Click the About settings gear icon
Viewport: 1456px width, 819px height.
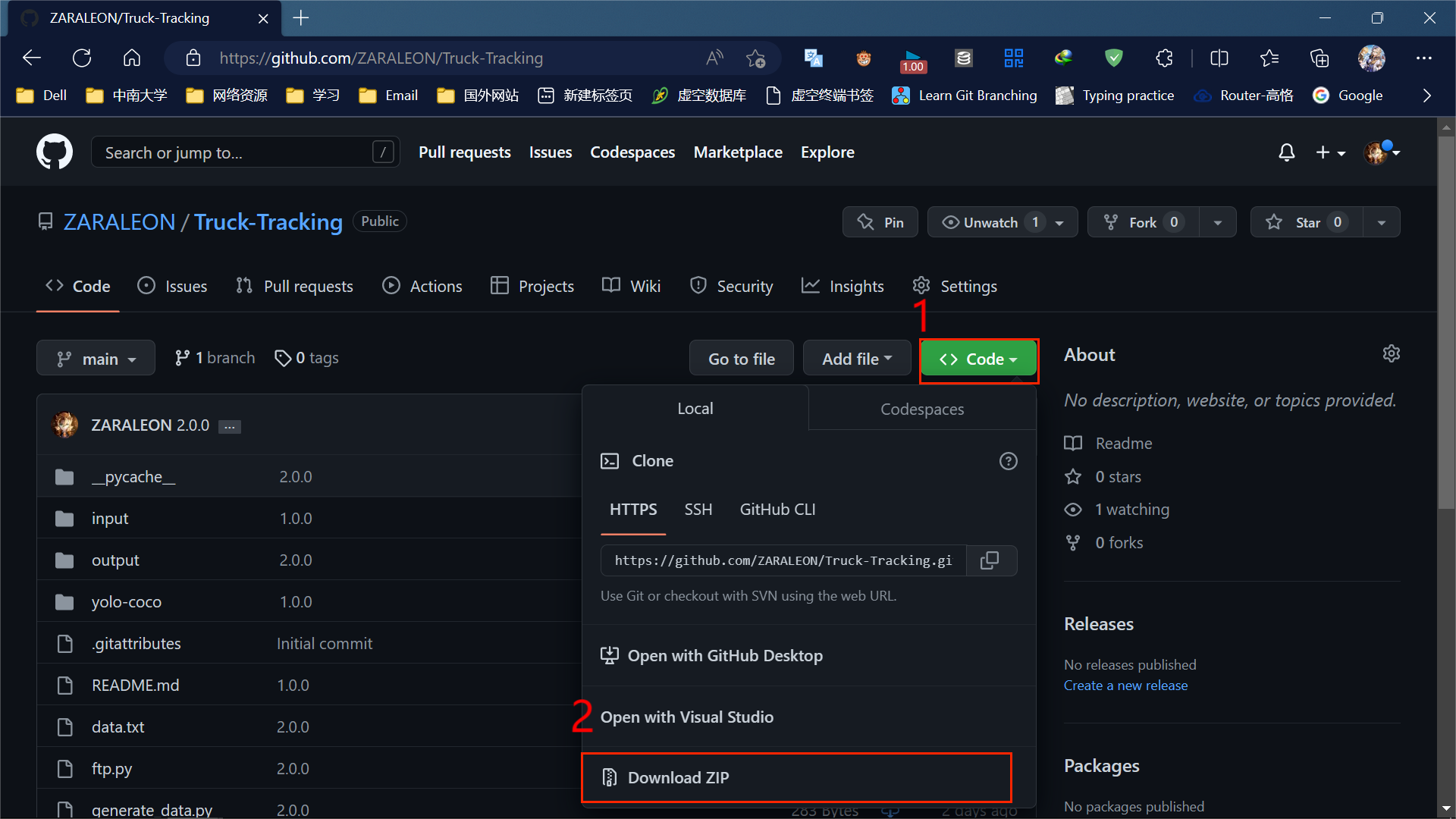(x=1391, y=354)
